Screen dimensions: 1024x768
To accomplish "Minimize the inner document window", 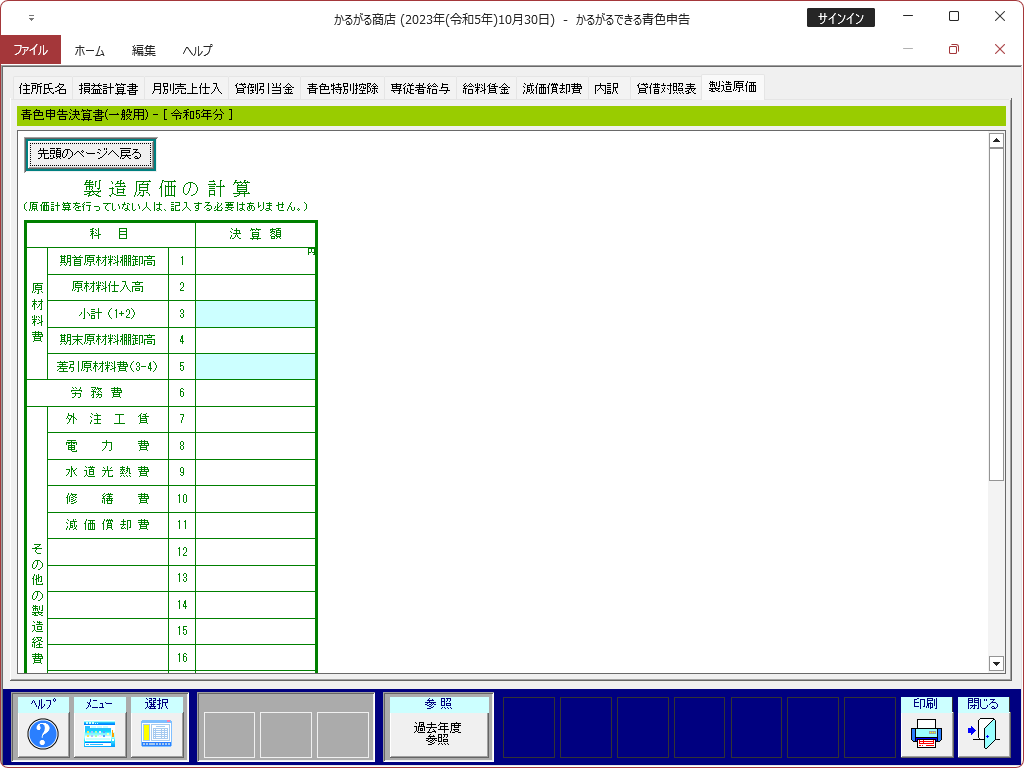I will point(908,50).
